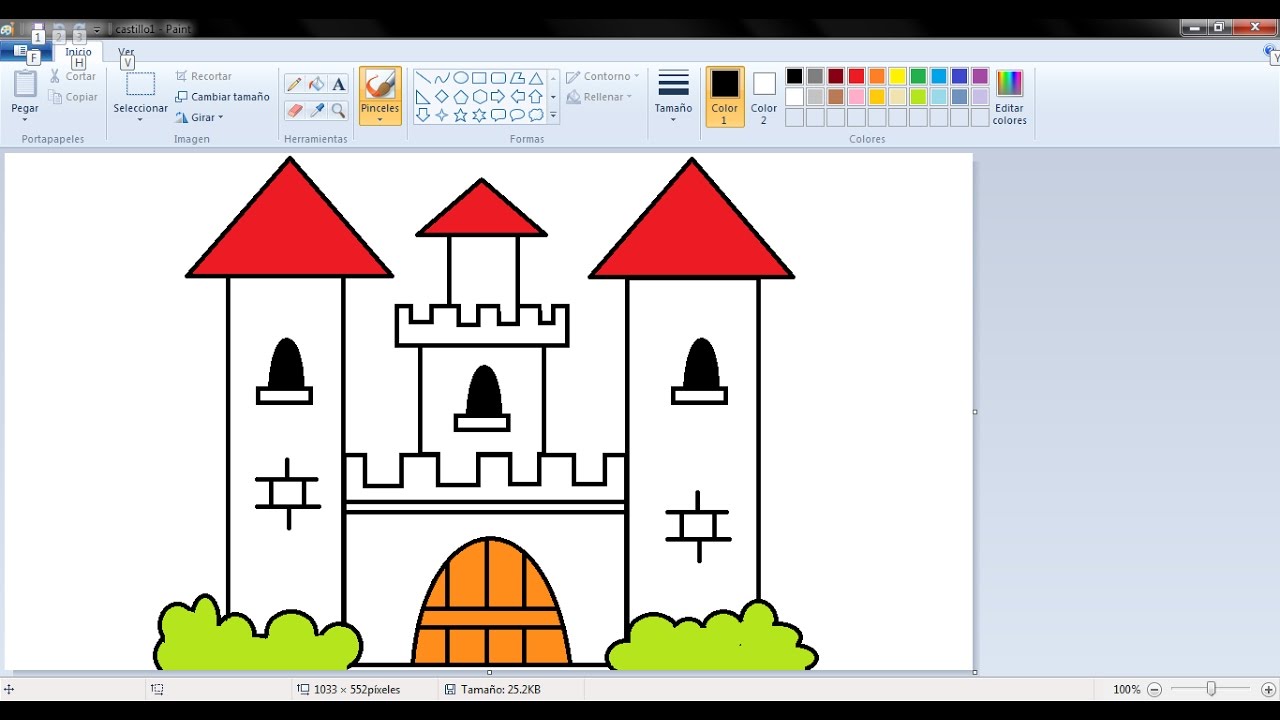Viewport: 1280px width, 720px height.
Task: Select the Pencil tool
Action: coord(295,84)
